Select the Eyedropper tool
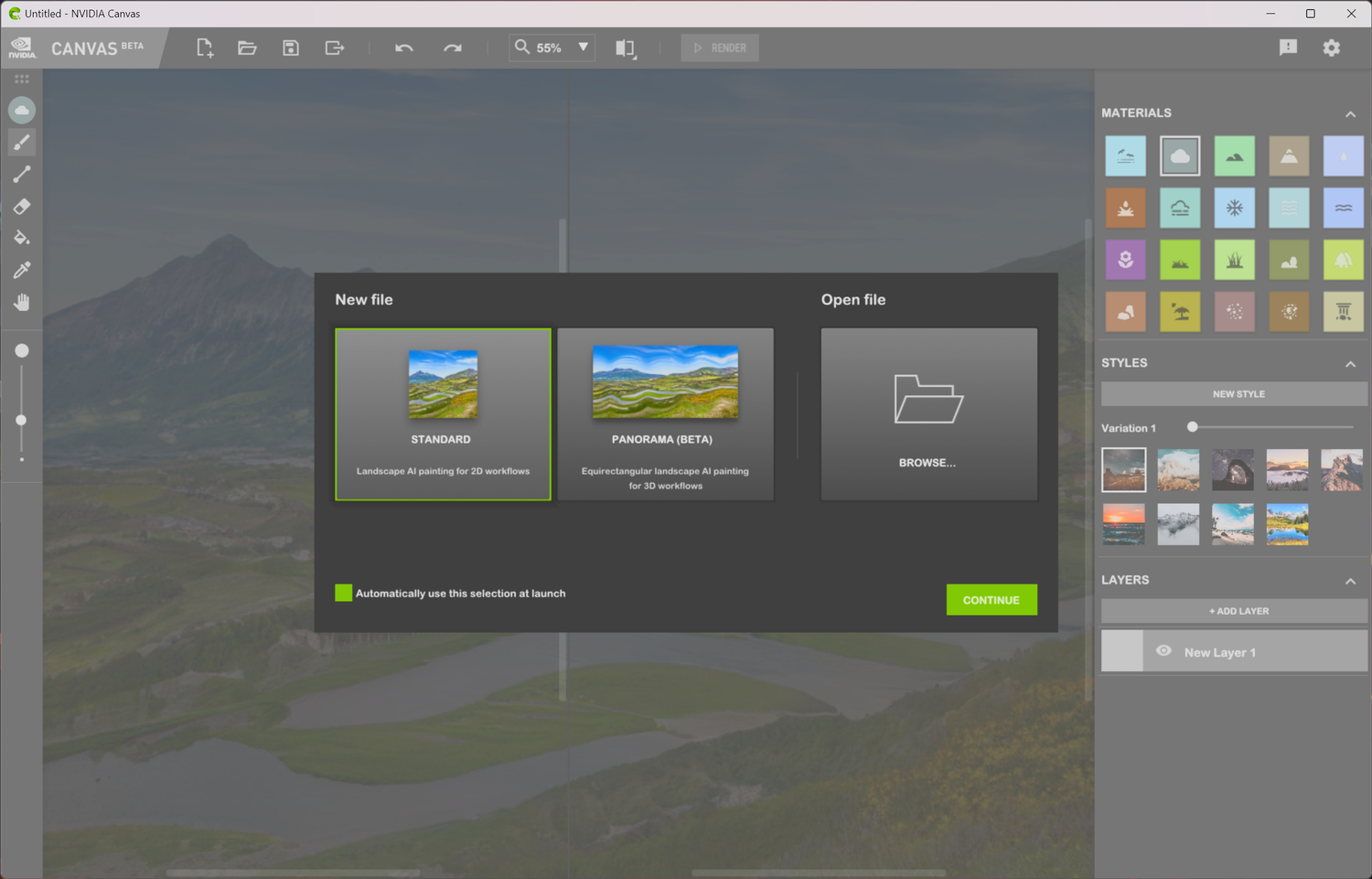 click(22, 270)
